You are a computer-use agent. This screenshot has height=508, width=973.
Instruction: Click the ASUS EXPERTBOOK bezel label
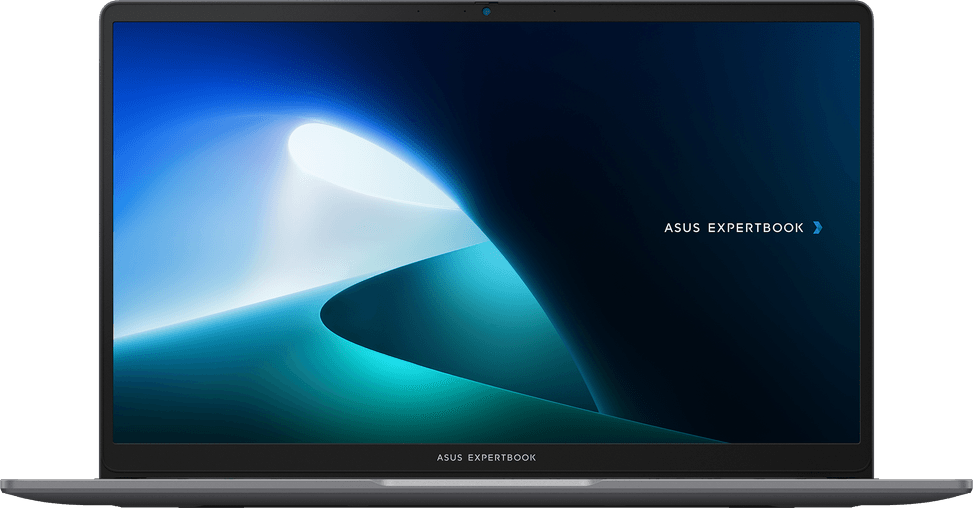(x=486, y=458)
